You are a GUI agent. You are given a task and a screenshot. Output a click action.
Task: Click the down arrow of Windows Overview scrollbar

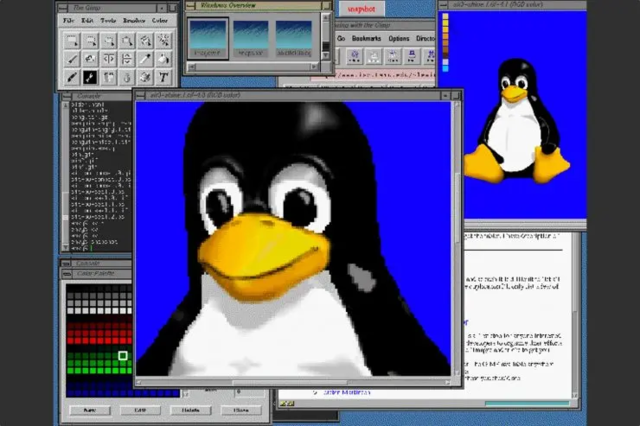[325, 56]
